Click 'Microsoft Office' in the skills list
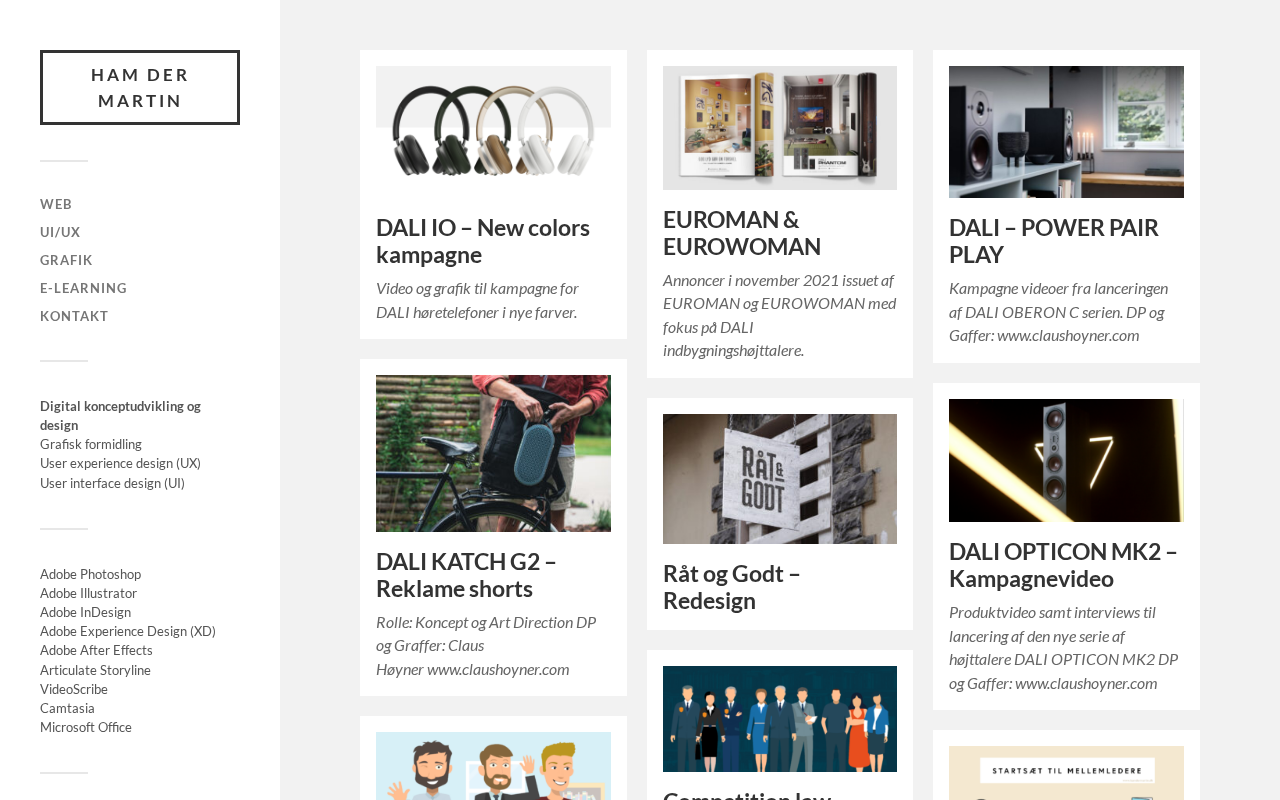Viewport: 1280px width, 800px height. point(86,727)
